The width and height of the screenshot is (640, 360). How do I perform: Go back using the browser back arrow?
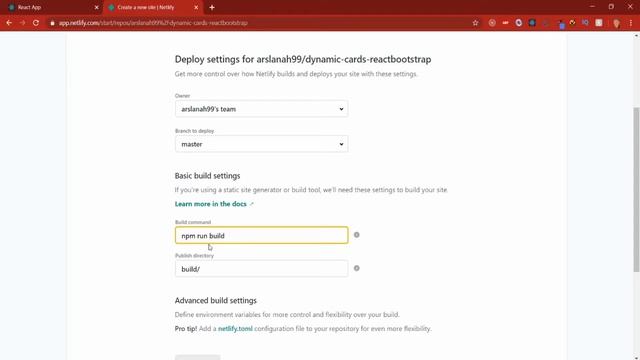[x=9, y=23]
